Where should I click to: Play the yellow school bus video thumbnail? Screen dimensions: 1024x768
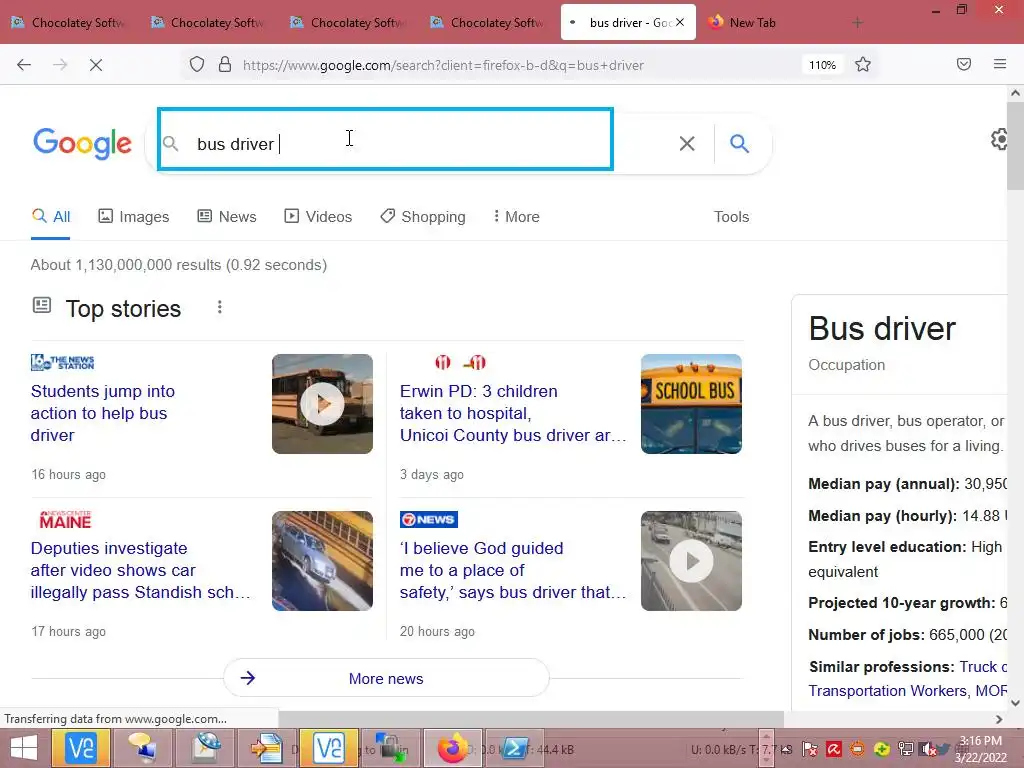pos(323,404)
